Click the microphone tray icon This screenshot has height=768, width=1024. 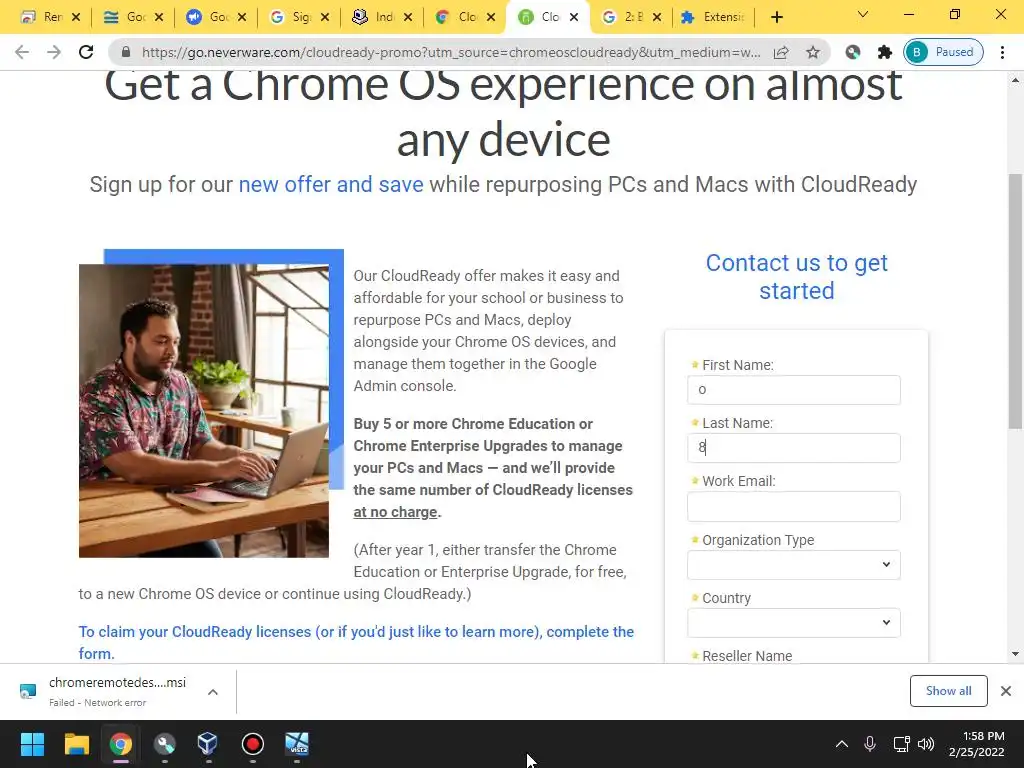click(x=870, y=744)
